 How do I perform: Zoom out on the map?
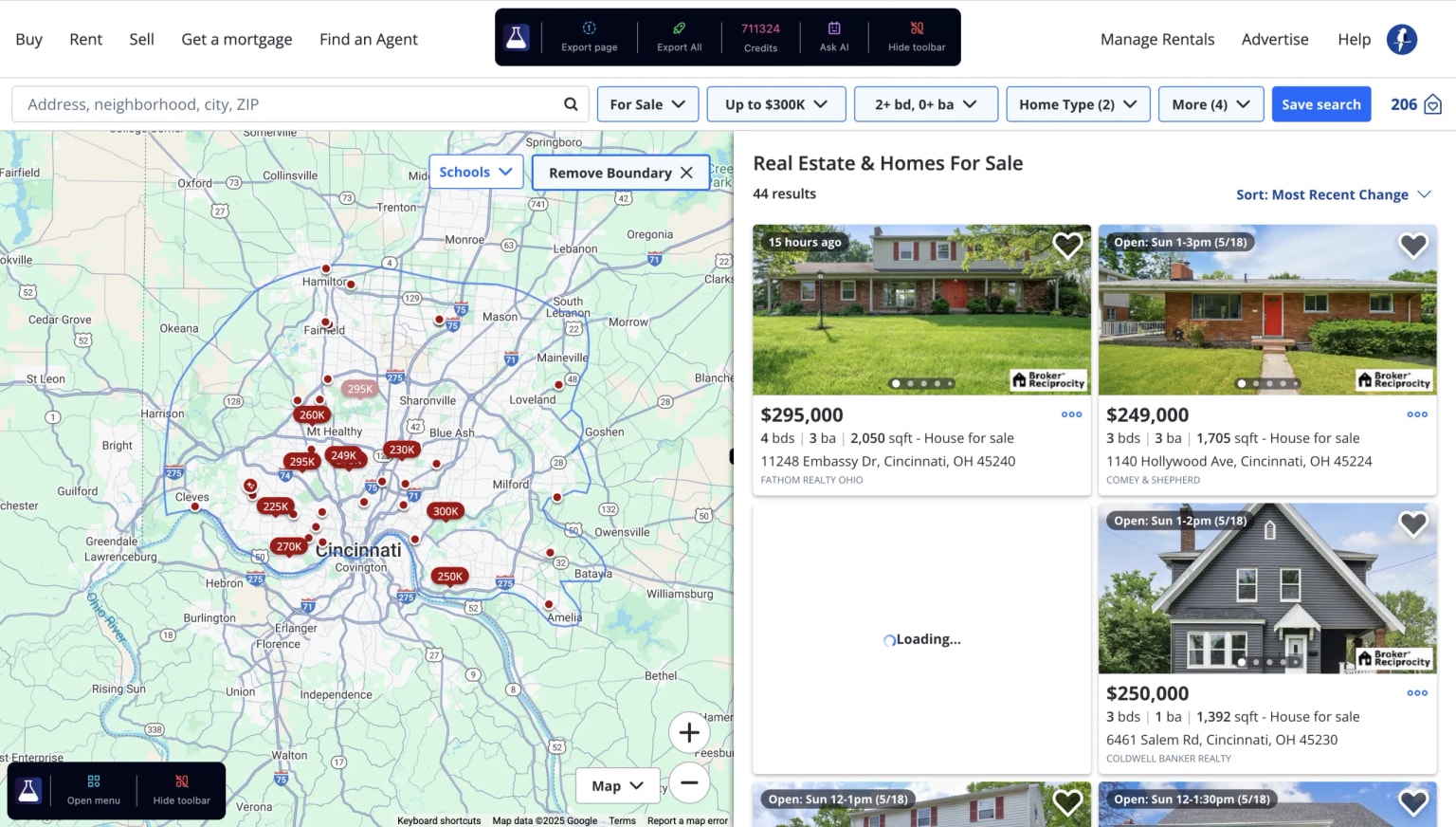(x=689, y=782)
